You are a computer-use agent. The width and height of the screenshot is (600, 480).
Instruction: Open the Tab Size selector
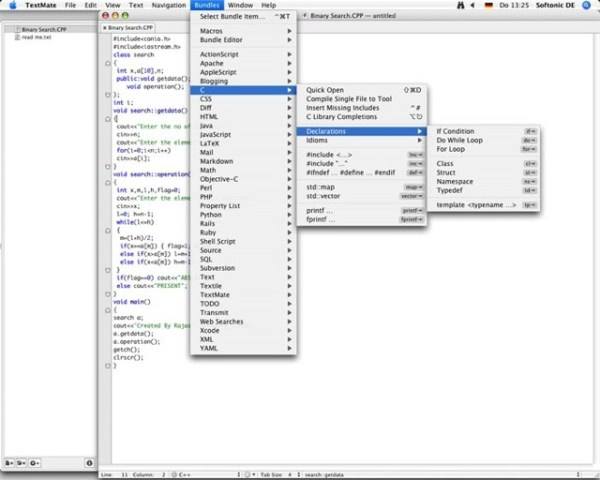(x=276, y=475)
